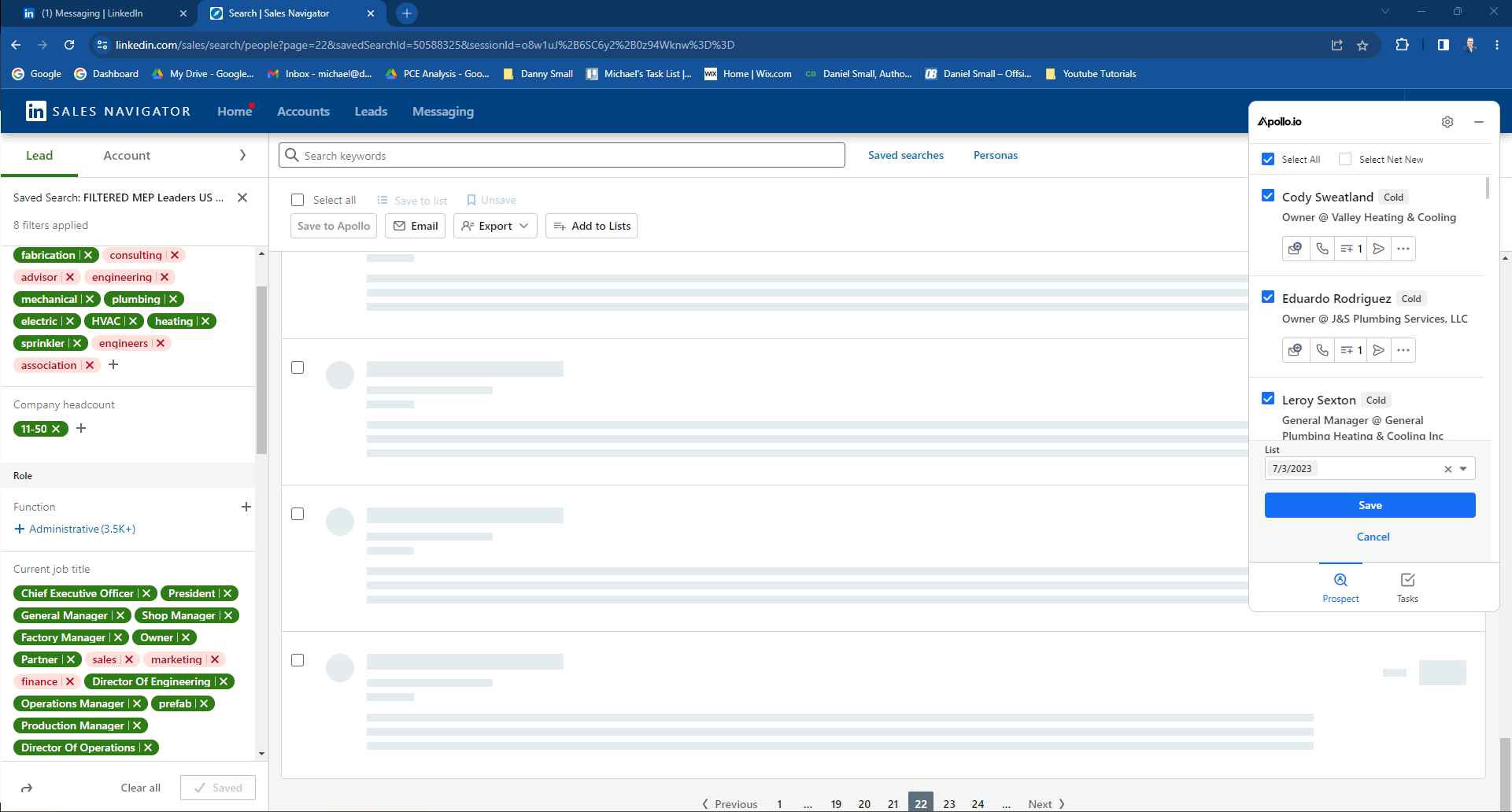Viewport: 1512px width, 812px height.
Task: Click the blue Save button
Action: coord(1370,505)
